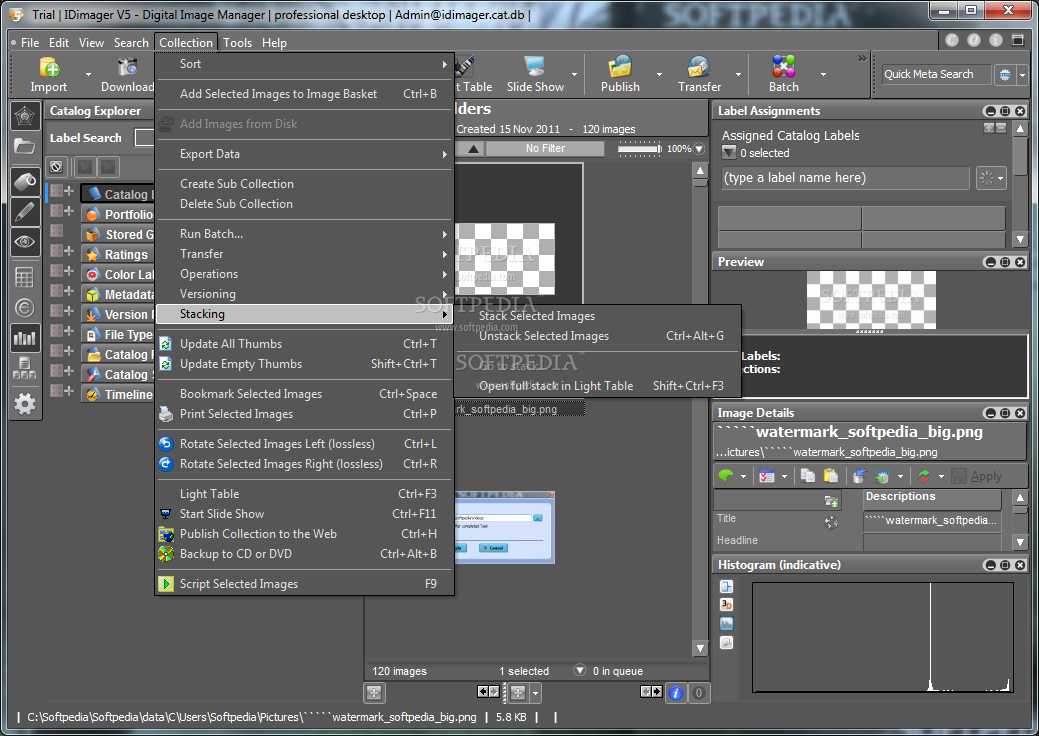
Task: Select the pencil edit sidebar icon
Action: pos(25,211)
